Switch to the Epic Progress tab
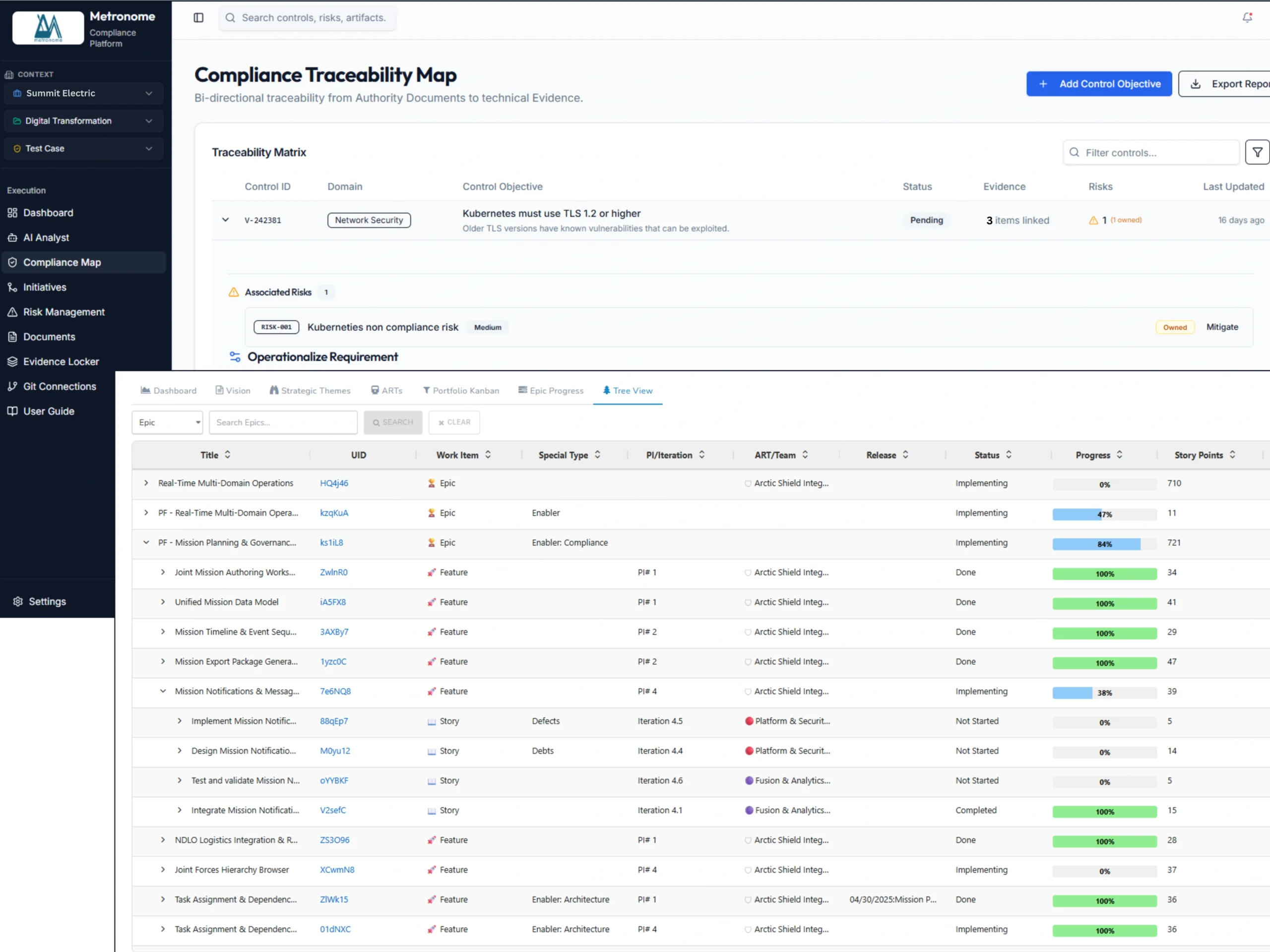 pos(551,390)
